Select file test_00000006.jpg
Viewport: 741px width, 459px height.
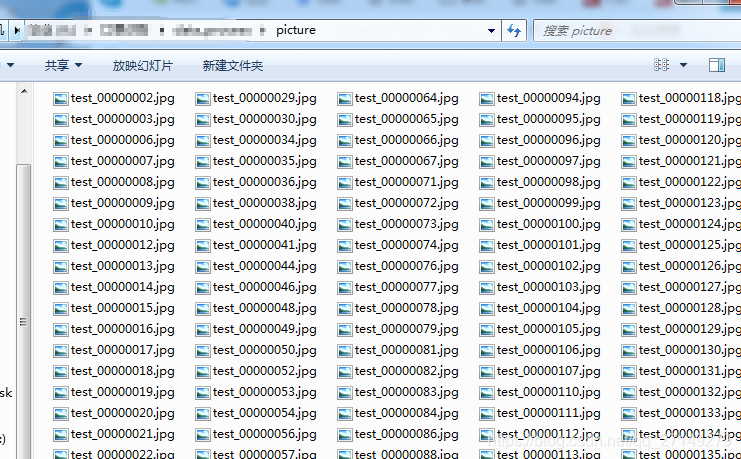(114, 140)
